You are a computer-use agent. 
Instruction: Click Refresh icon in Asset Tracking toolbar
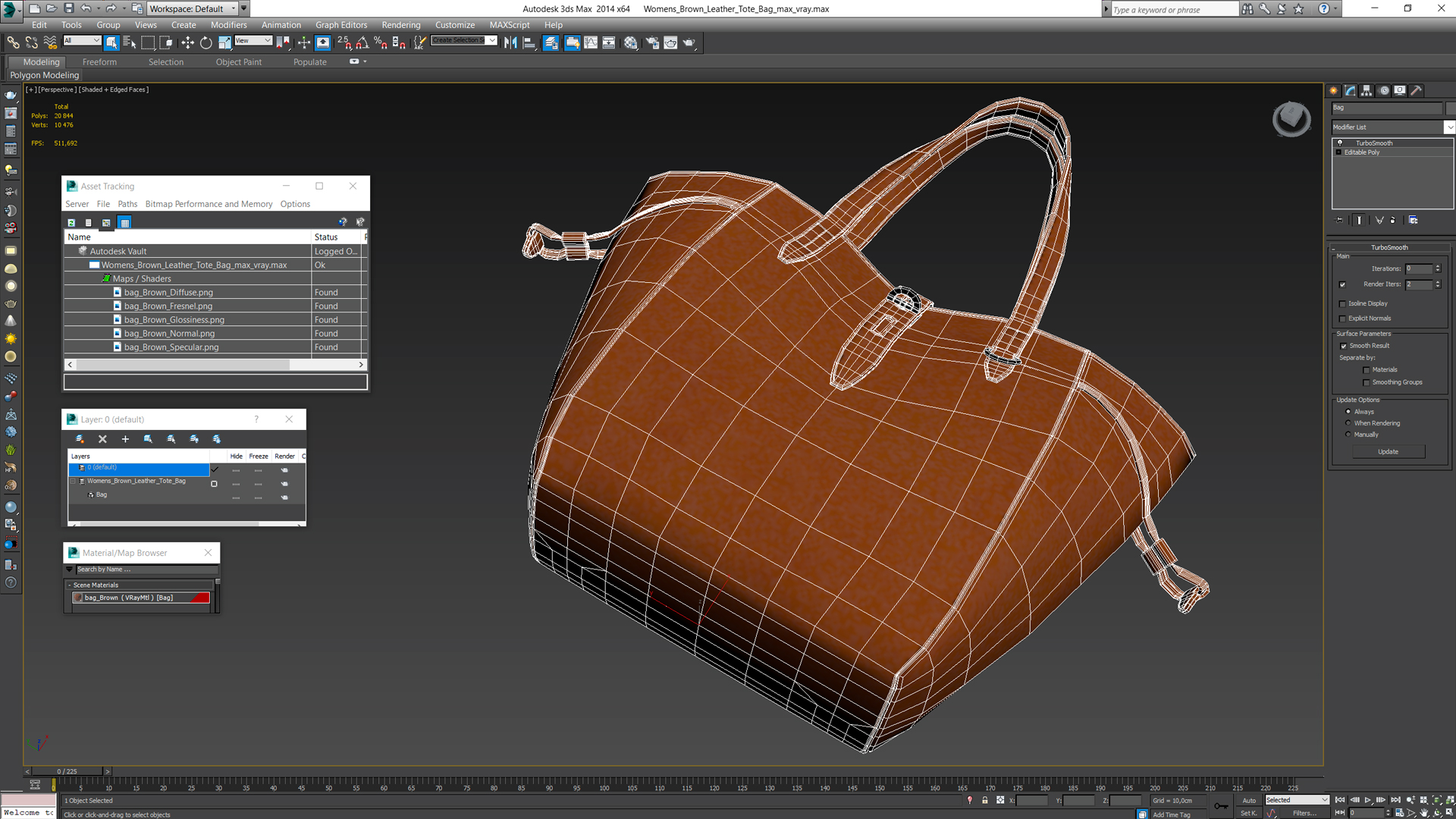[71, 223]
